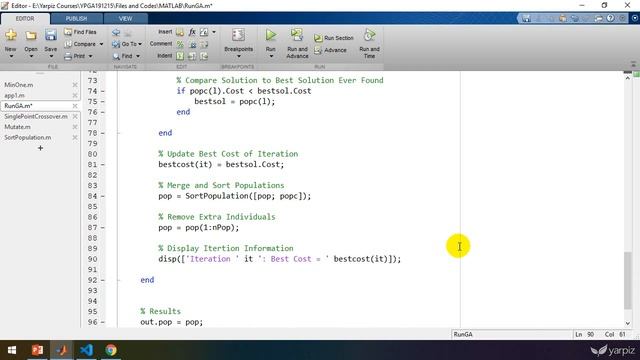Toggle breakpoint on line 75
640x360 pixels.
[103, 102]
